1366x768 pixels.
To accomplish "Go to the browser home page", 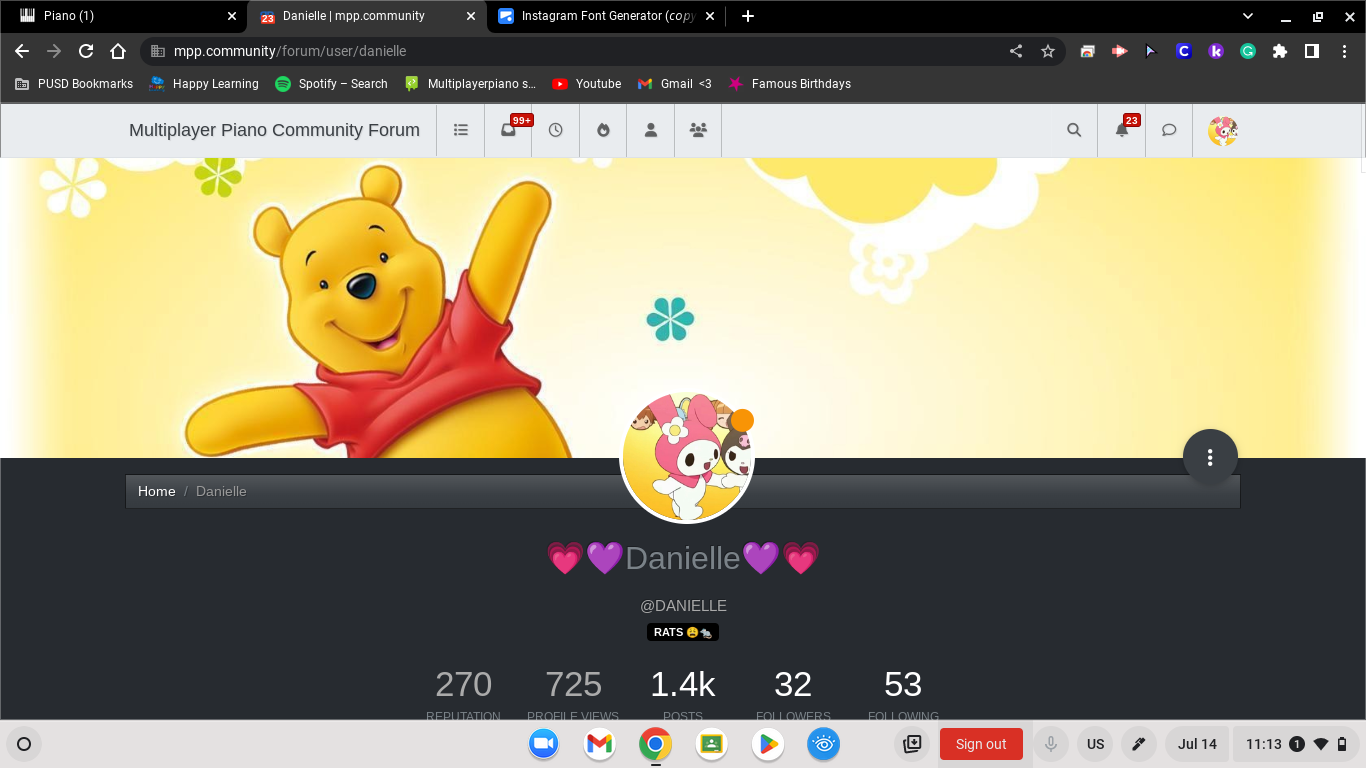I will click(118, 51).
